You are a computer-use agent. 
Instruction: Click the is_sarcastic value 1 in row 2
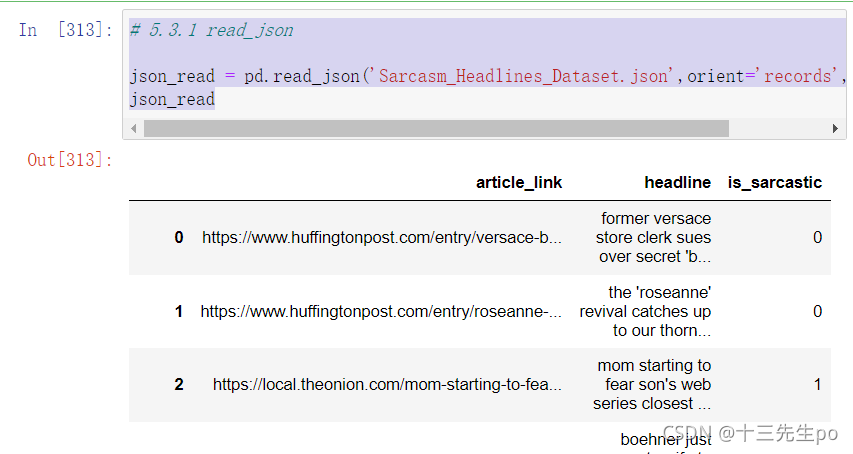[x=817, y=384]
